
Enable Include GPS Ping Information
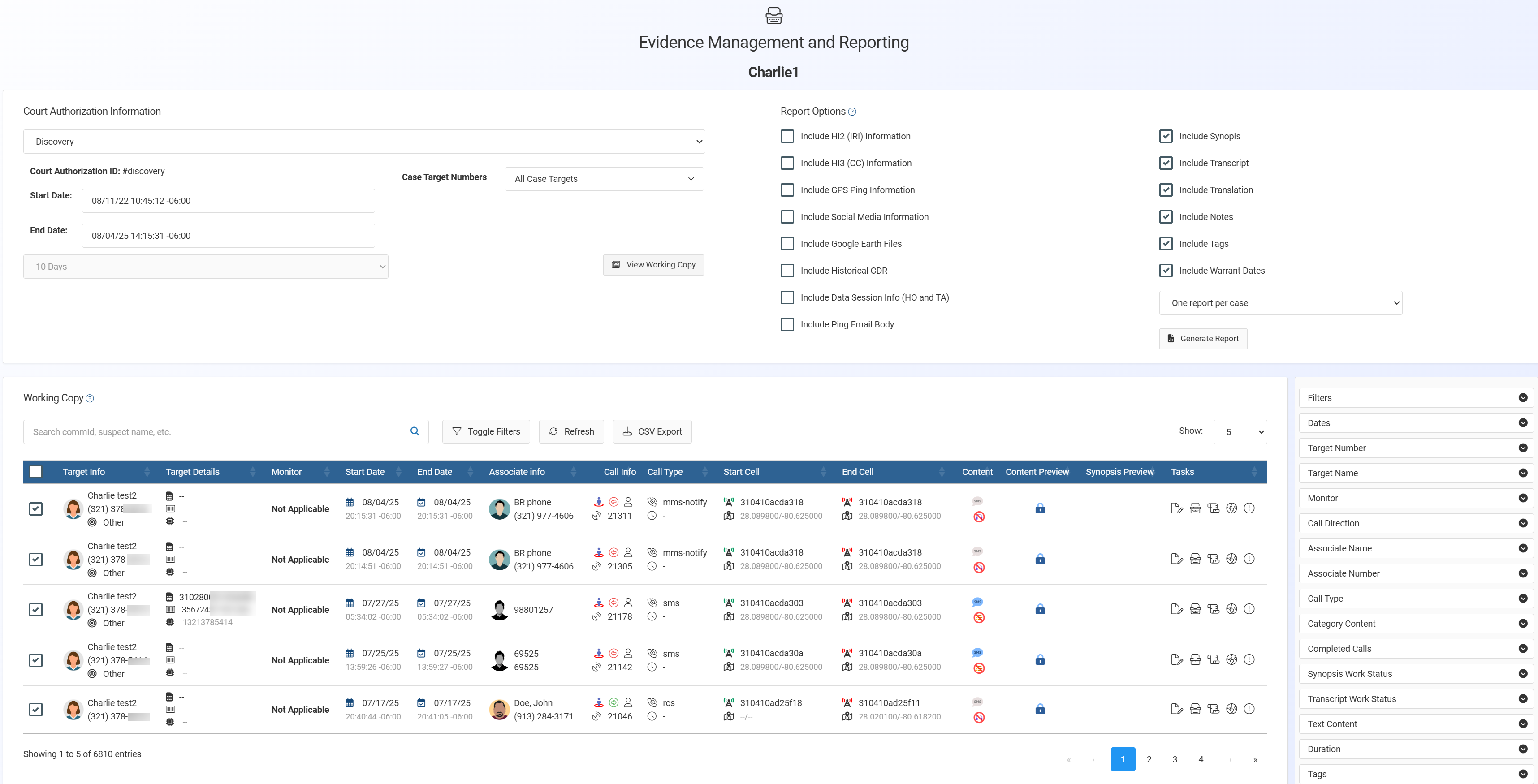point(787,190)
